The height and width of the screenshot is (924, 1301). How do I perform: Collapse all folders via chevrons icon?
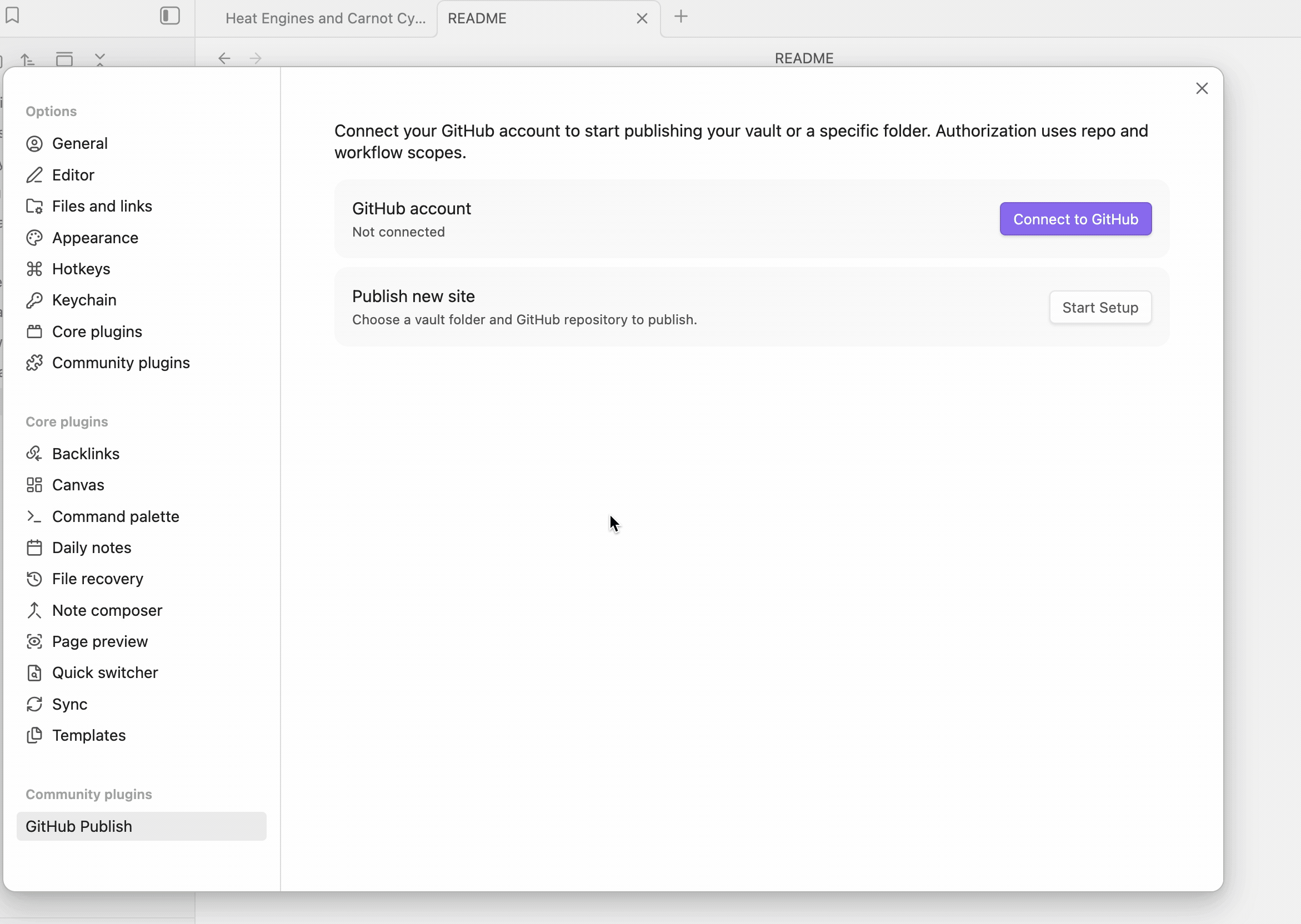pyautogui.click(x=100, y=59)
